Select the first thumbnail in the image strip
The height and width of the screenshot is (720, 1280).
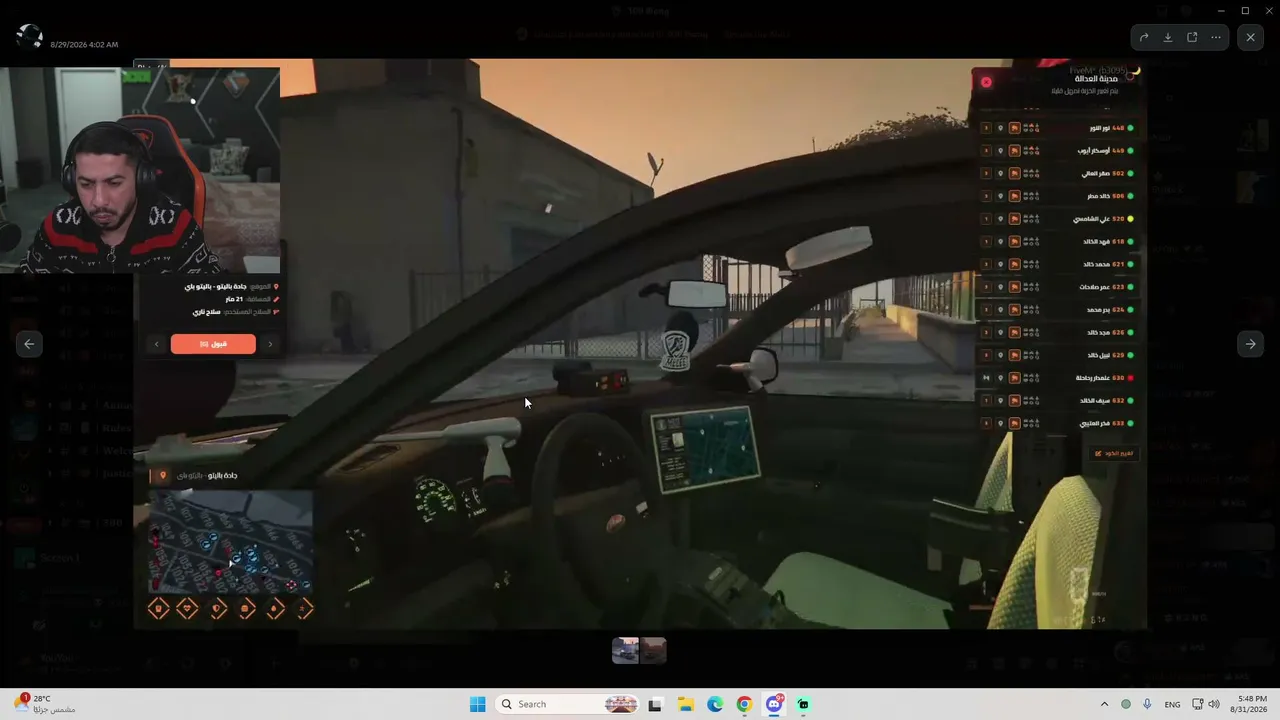tap(626, 651)
